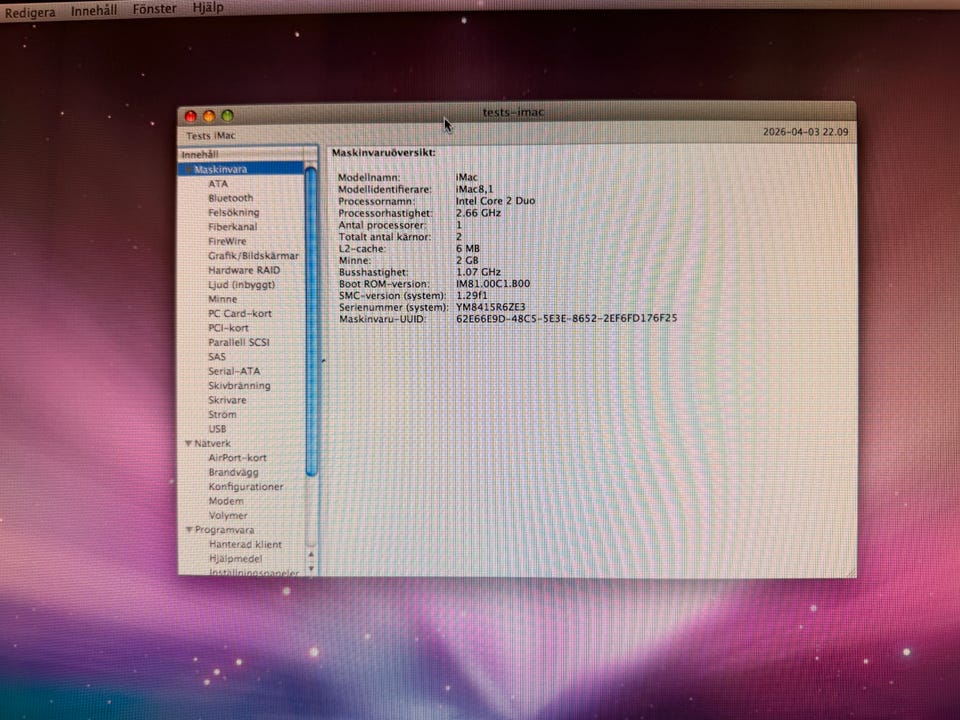Open the Fönster menu
Image resolution: width=960 pixels, height=720 pixels.
coord(154,9)
